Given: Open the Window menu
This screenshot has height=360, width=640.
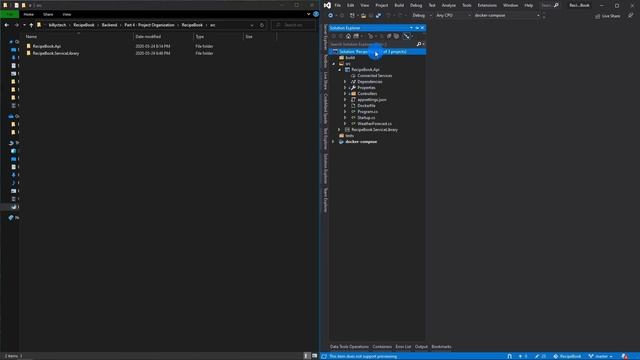Looking at the screenshot, I should 510,5.
